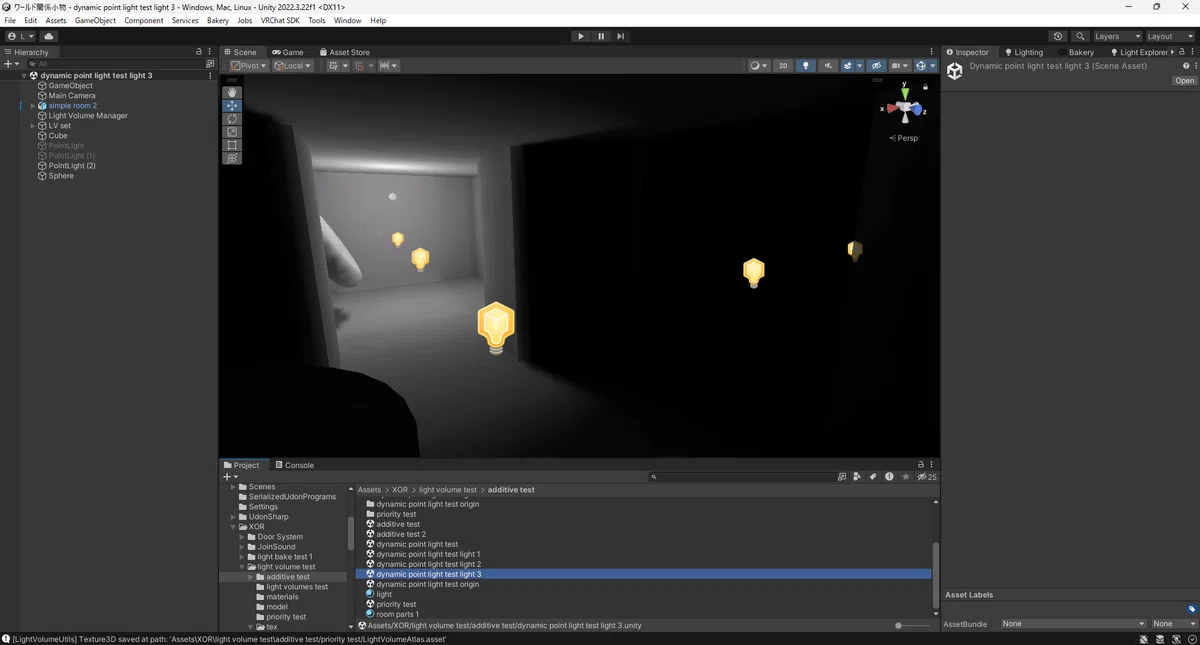The height and width of the screenshot is (645, 1200).
Task: Click the Project panel search field
Action: pyautogui.click(x=741, y=477)
